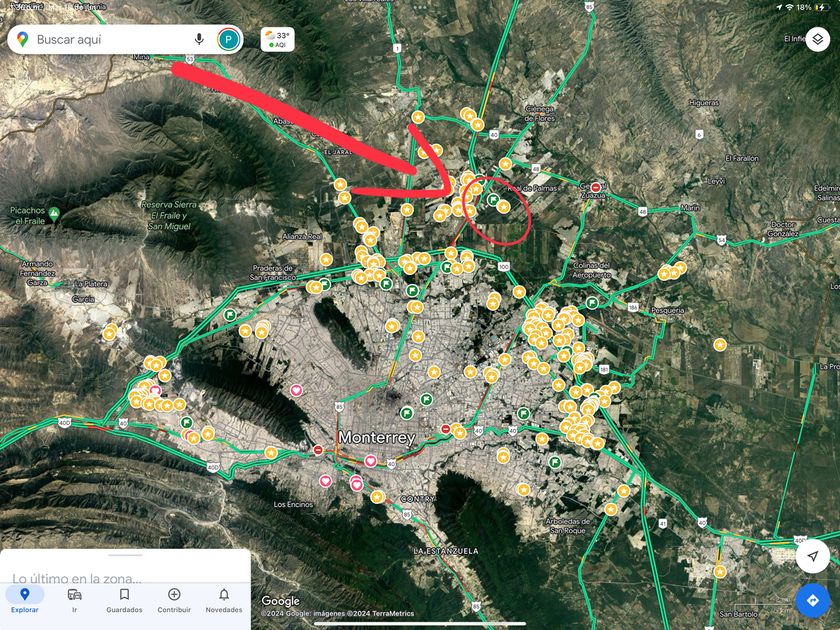Open the Guardados tab

pos(124,600)
